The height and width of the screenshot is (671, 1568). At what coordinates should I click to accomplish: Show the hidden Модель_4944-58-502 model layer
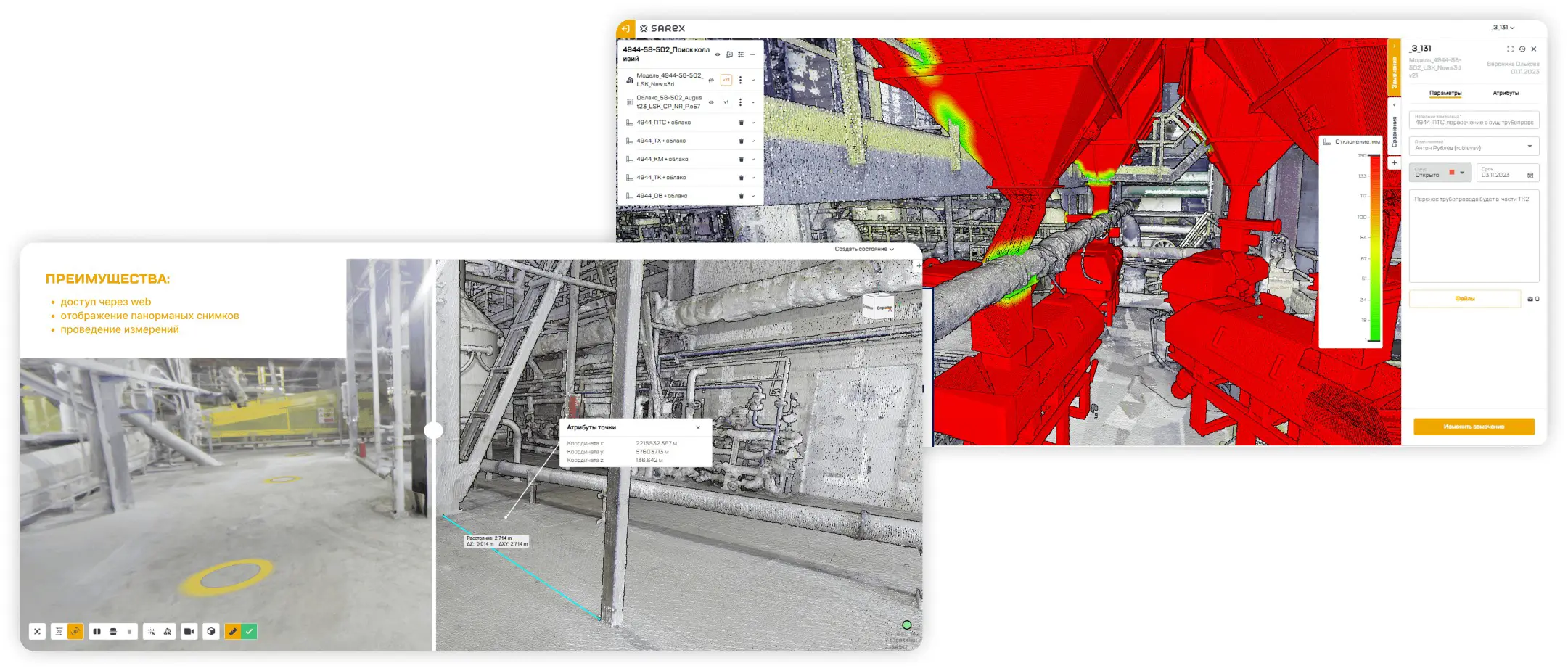pyautogui.click(x=711, y=80)
